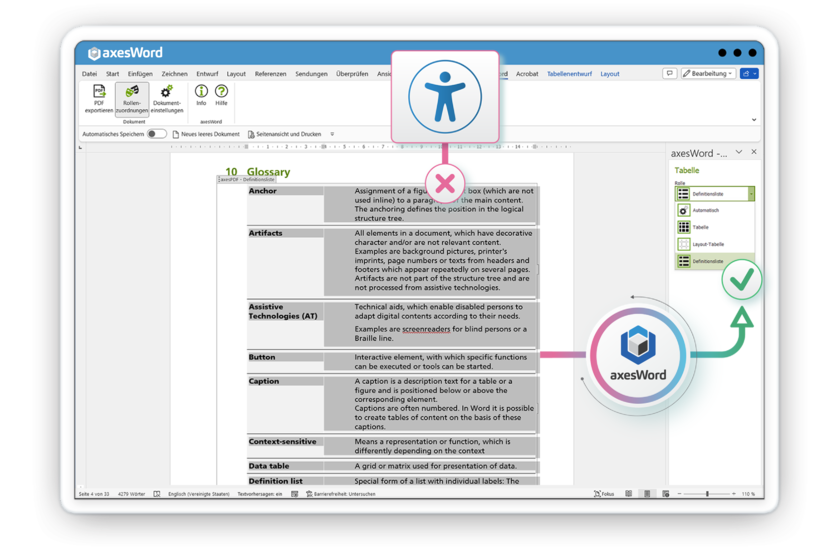The width and height of the screenshot is (840, 559).
Task: Choose the Layout-Tabelle role option
Action: (x=706, y=244)
